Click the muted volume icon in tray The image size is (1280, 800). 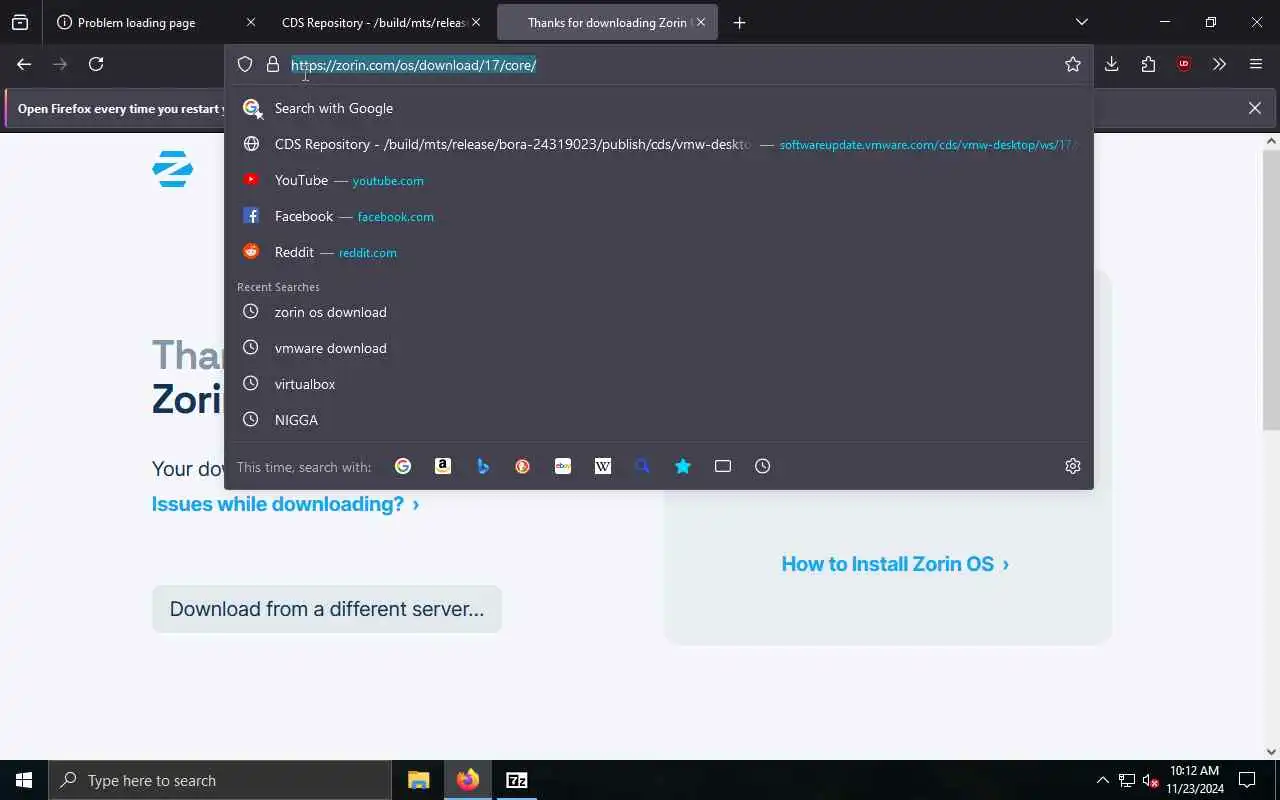[x=1151, y=780]
